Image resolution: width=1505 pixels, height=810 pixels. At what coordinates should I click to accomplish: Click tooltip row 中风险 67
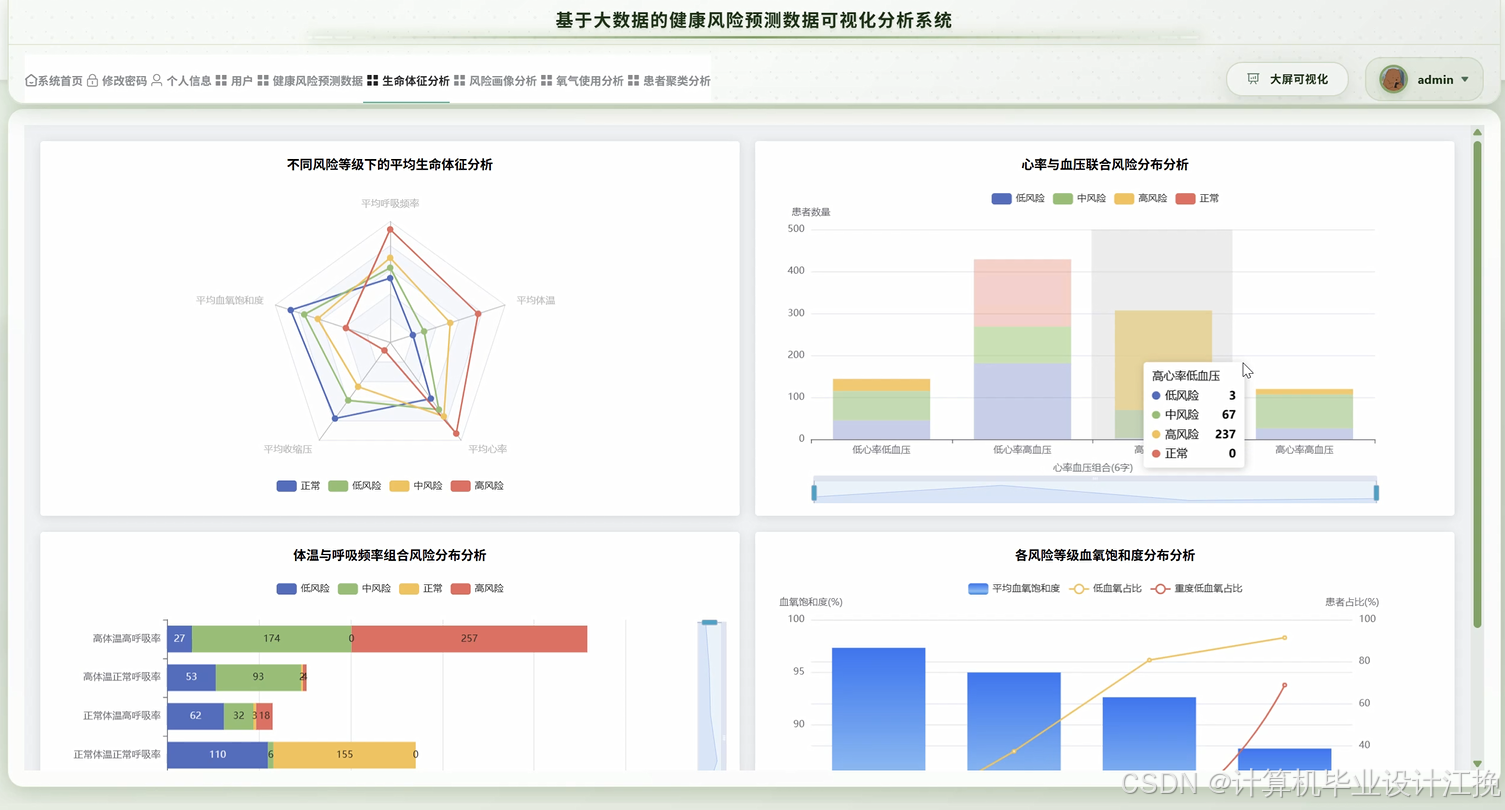pyautogui.click(x=1194, y=415)
